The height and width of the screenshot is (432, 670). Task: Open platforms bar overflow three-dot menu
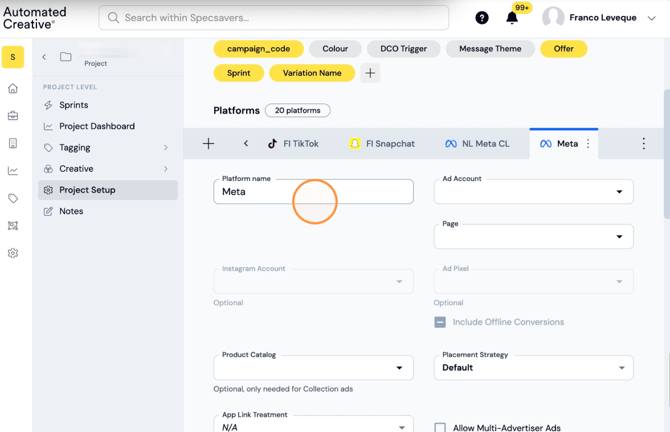tap(644, 144)
